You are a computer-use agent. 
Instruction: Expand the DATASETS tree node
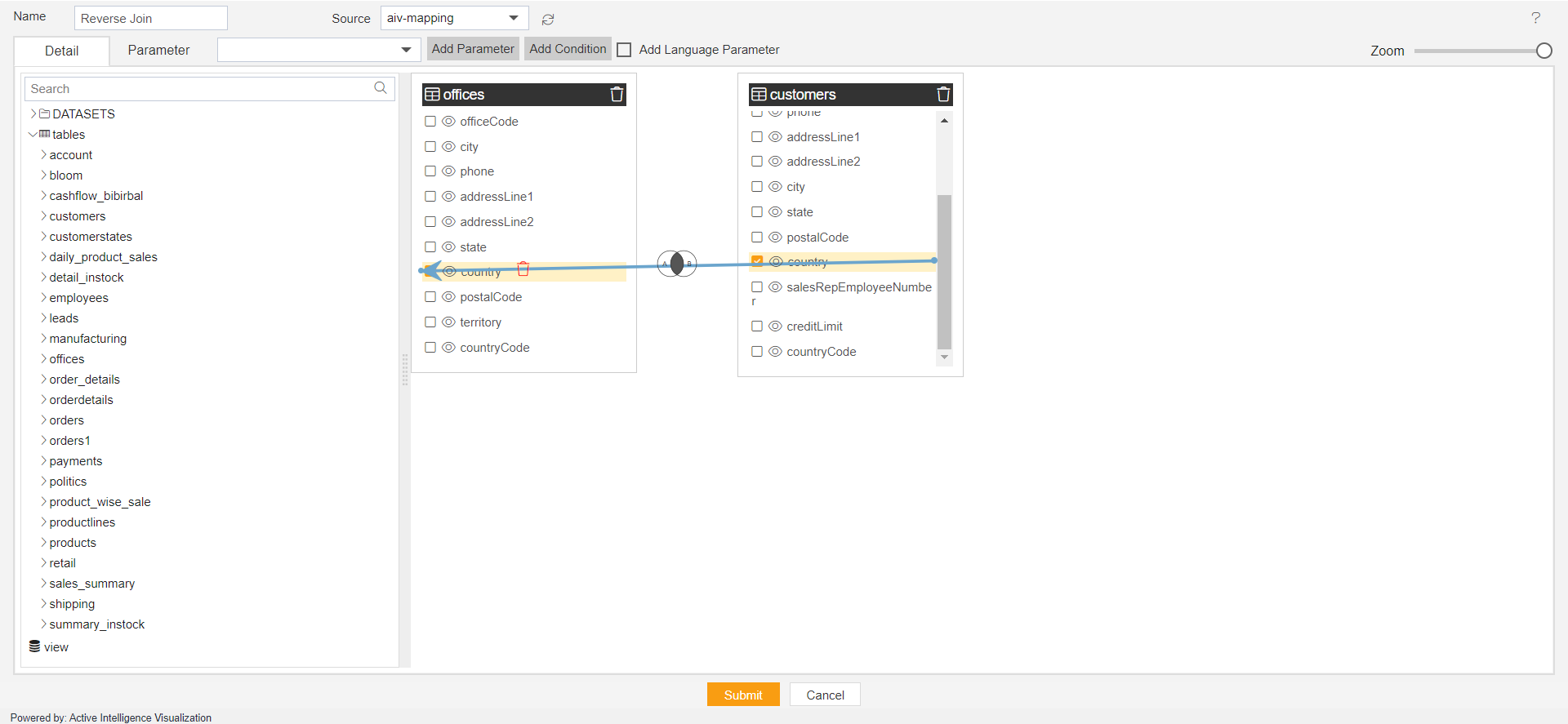[33, 114]
